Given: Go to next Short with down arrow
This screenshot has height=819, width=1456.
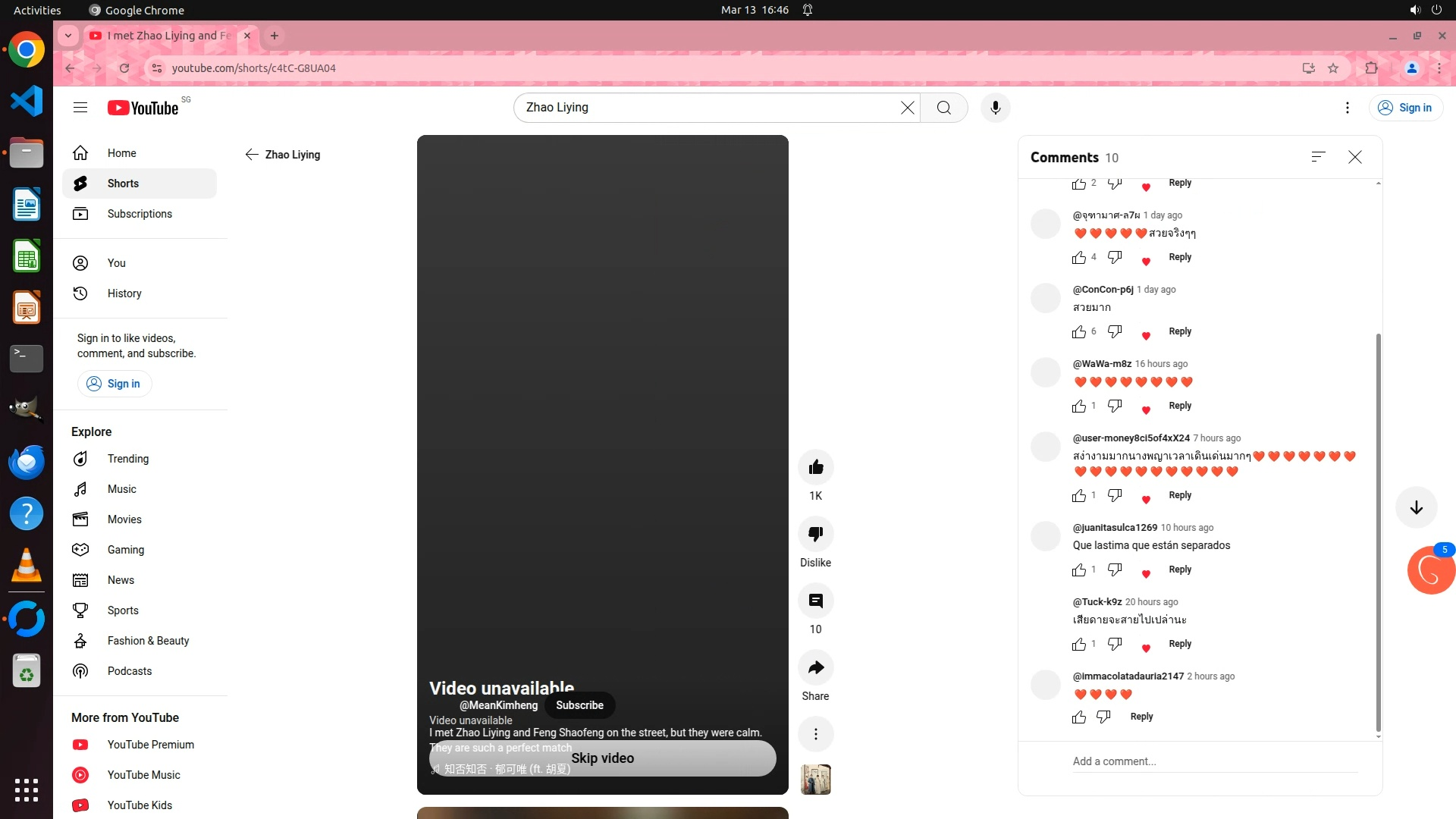Looking at the screenshot, I should coord(1416,507).
